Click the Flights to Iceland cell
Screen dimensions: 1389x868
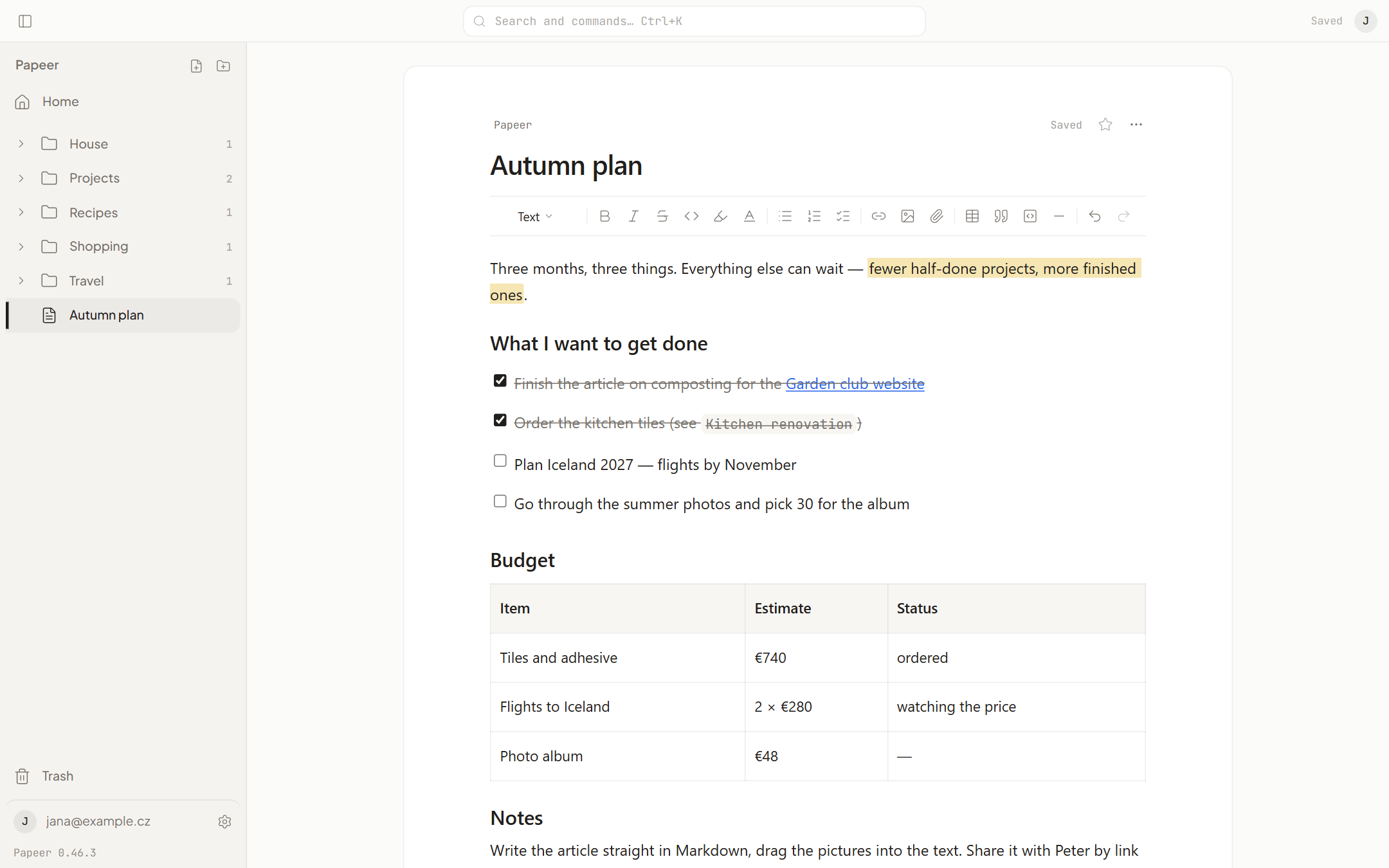click(617, 707)
